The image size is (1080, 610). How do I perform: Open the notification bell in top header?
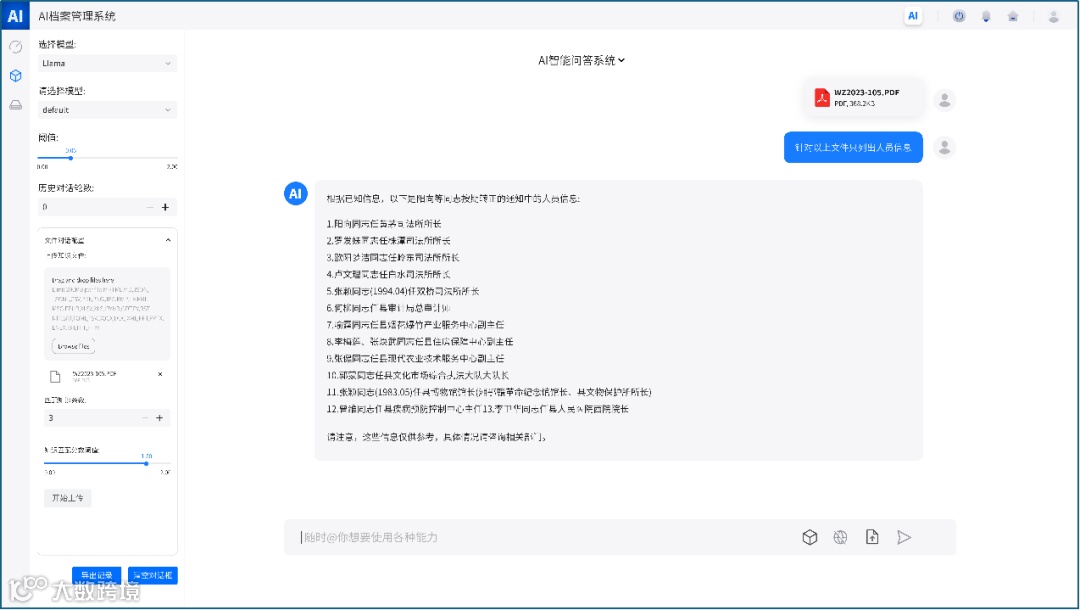coord(986,17)
